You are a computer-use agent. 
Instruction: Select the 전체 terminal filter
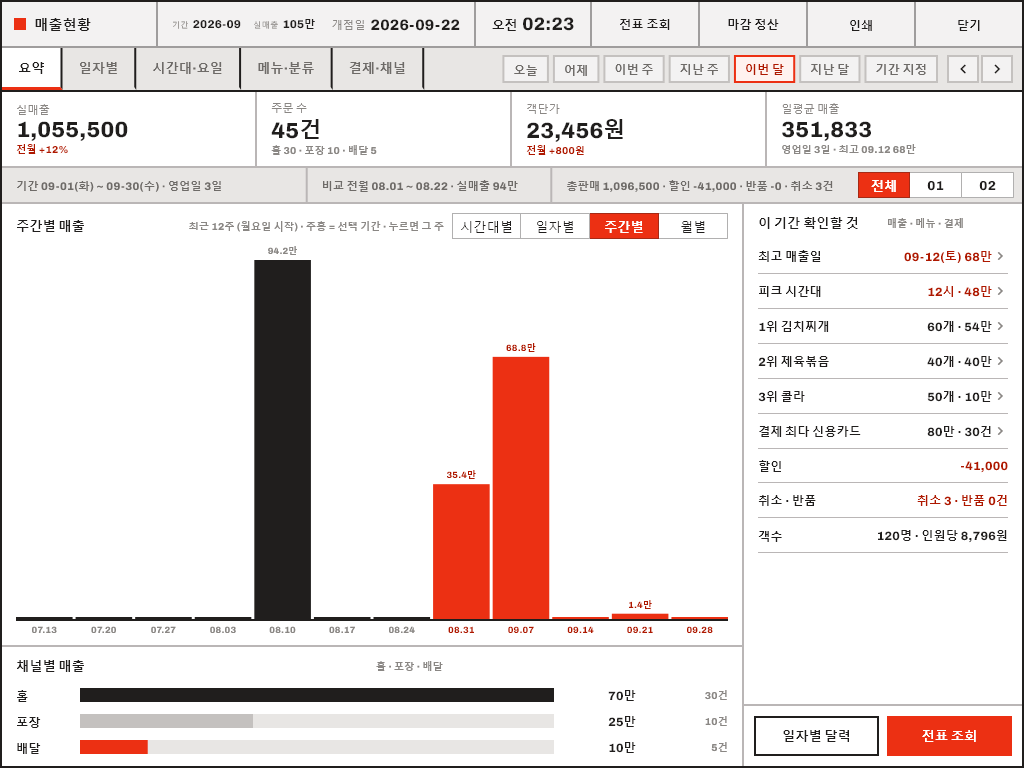tap(884, 185)
